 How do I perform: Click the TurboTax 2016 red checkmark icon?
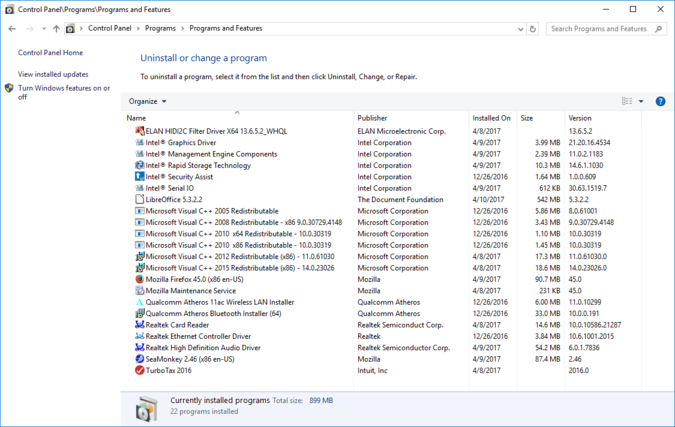[x=139, y=370]
